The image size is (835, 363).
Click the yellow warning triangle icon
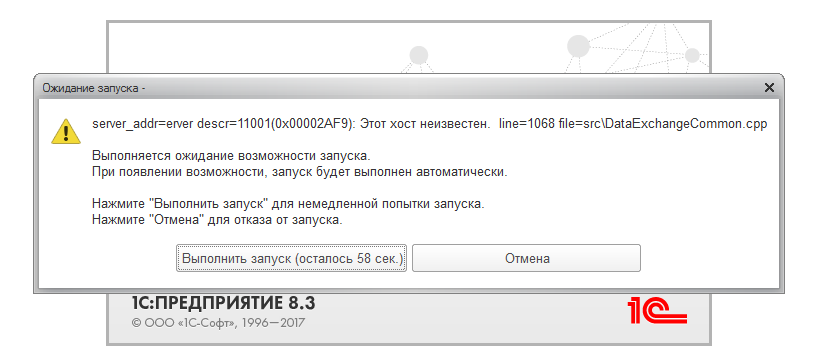pos(66,131)
